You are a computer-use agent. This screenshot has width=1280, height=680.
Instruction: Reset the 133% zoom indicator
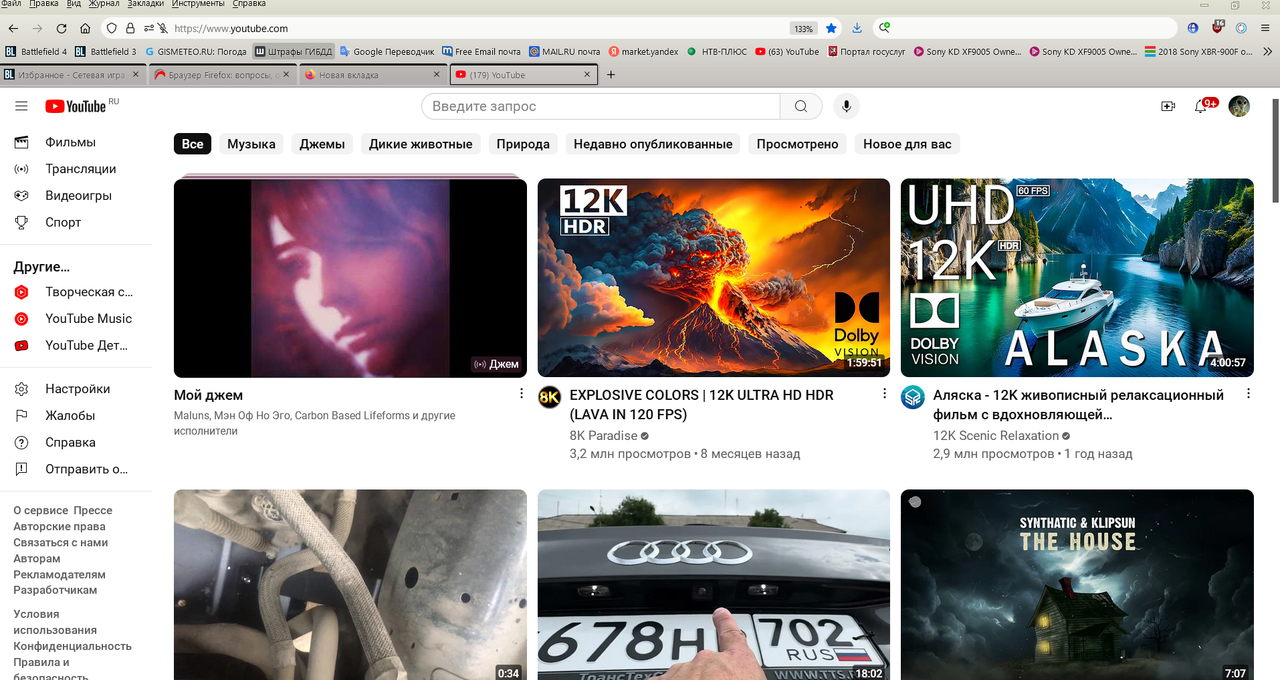point(803,29)
